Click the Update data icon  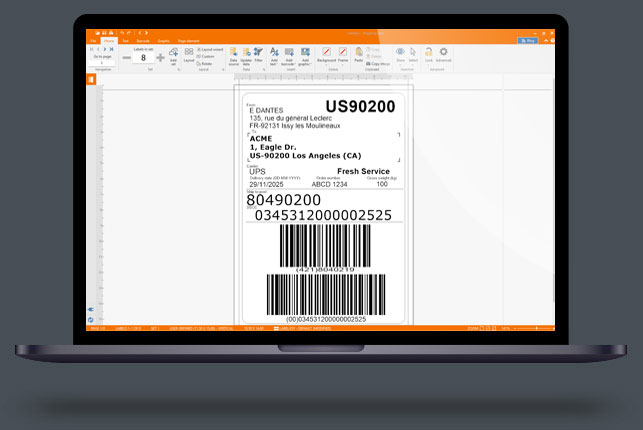pos(246,52)
